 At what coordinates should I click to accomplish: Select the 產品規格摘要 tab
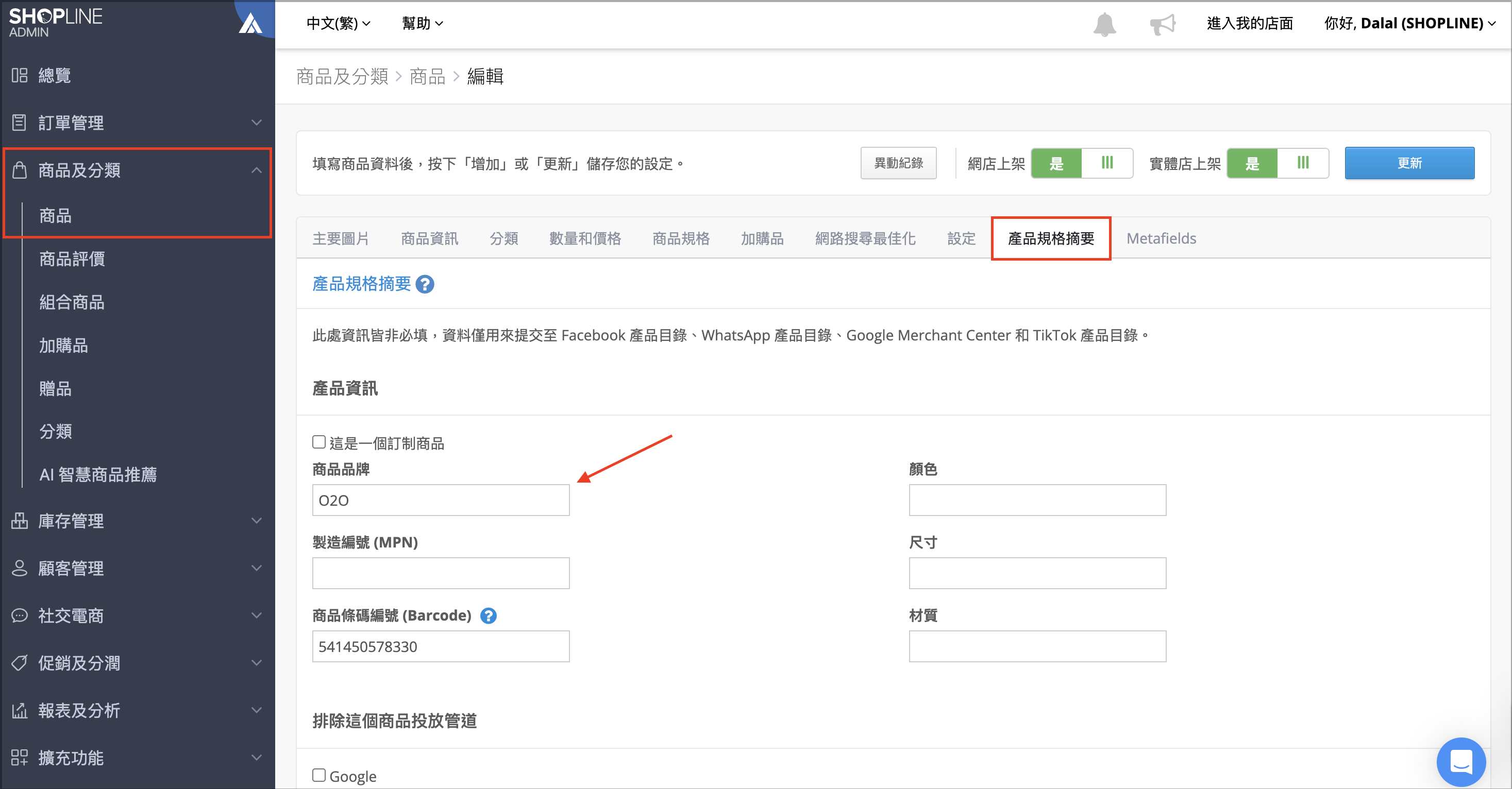[x=1051, y=238]
